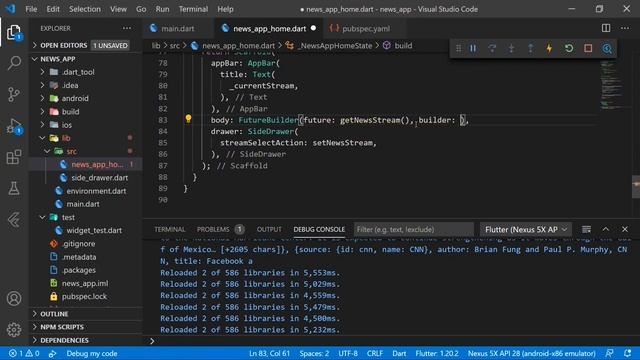Click the debug Step Into button
The width and height of the screenshot is (640, 360).
(x=511, y=49)
